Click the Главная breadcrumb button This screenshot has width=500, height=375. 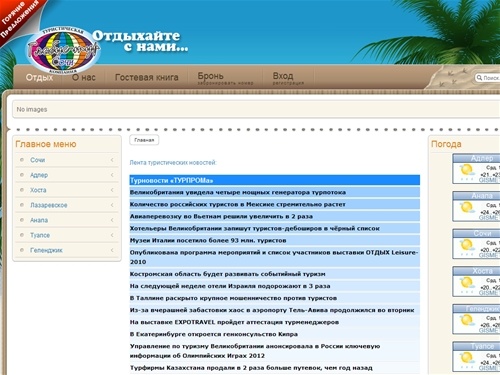144,140
